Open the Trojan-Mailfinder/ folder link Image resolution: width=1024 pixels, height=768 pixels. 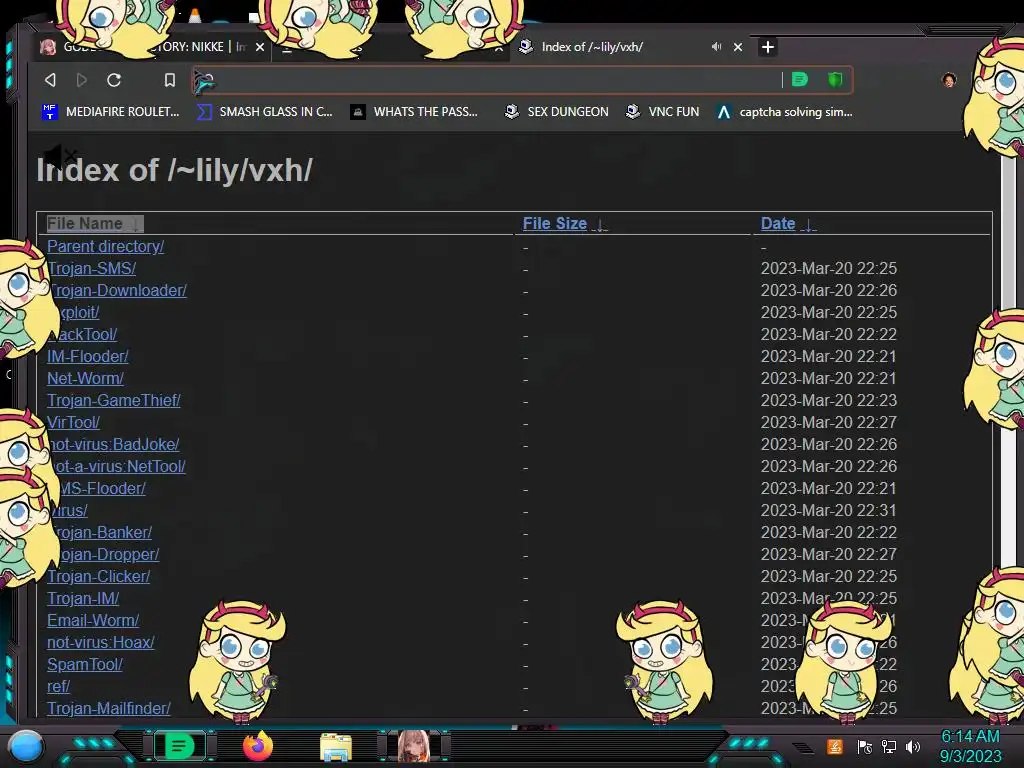108,709
